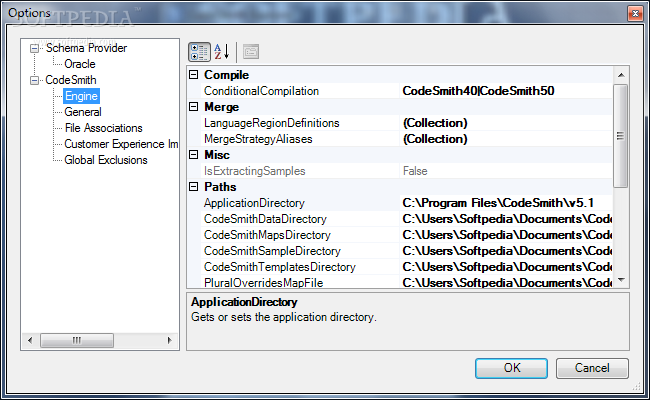Click the tree horizontal scrollbar thumb
The image size is (650, 400).
[x=77, y=340]
